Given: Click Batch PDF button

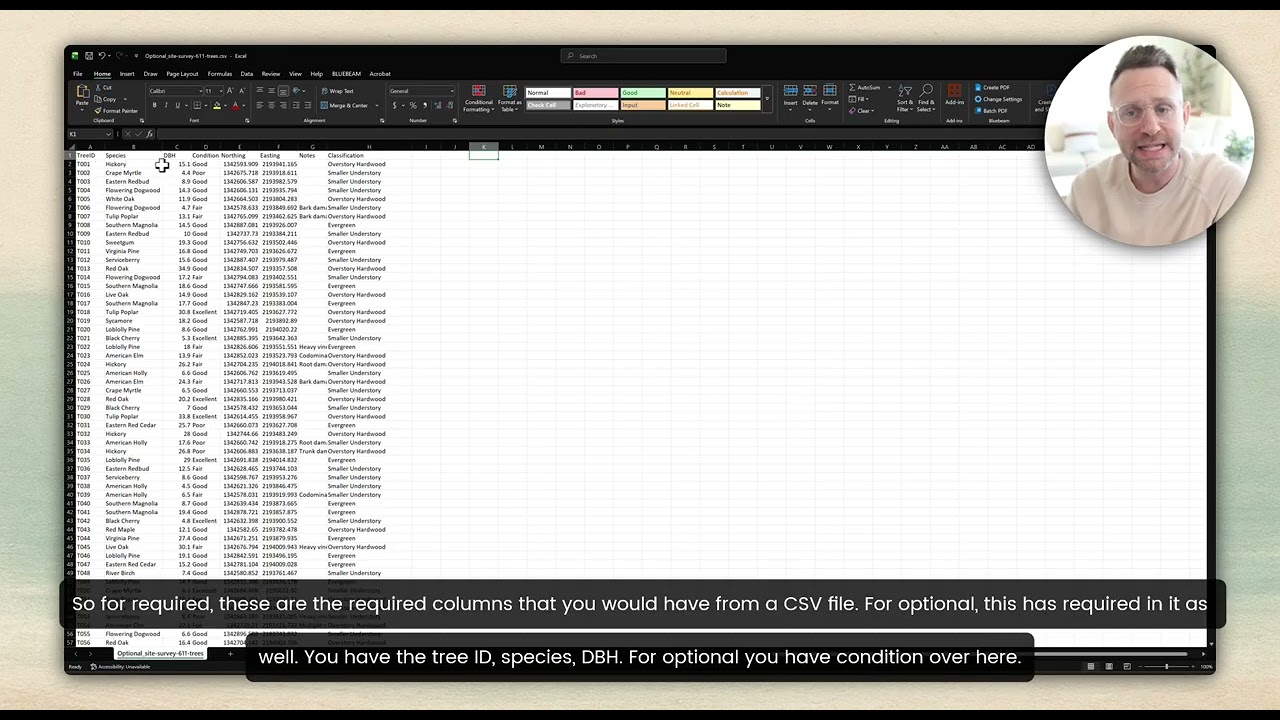Looking at the screenshot, I should tap(990, 111).
